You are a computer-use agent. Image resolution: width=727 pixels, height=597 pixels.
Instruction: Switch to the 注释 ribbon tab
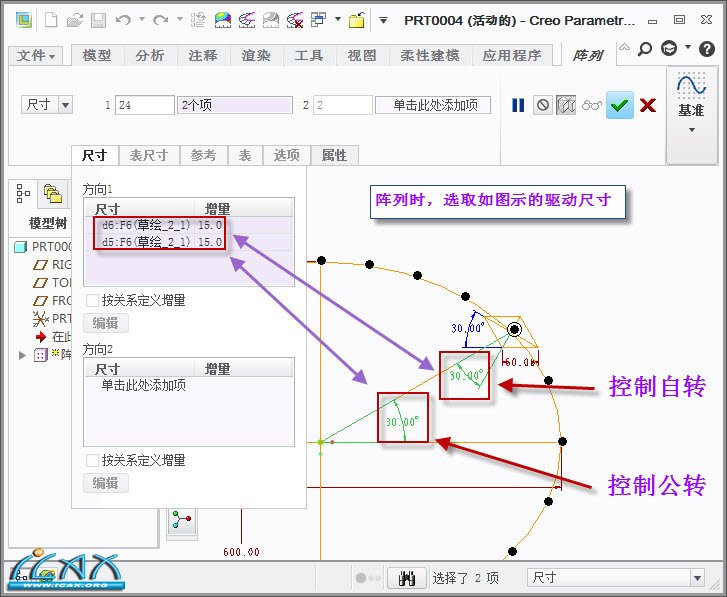coord(203,55)
